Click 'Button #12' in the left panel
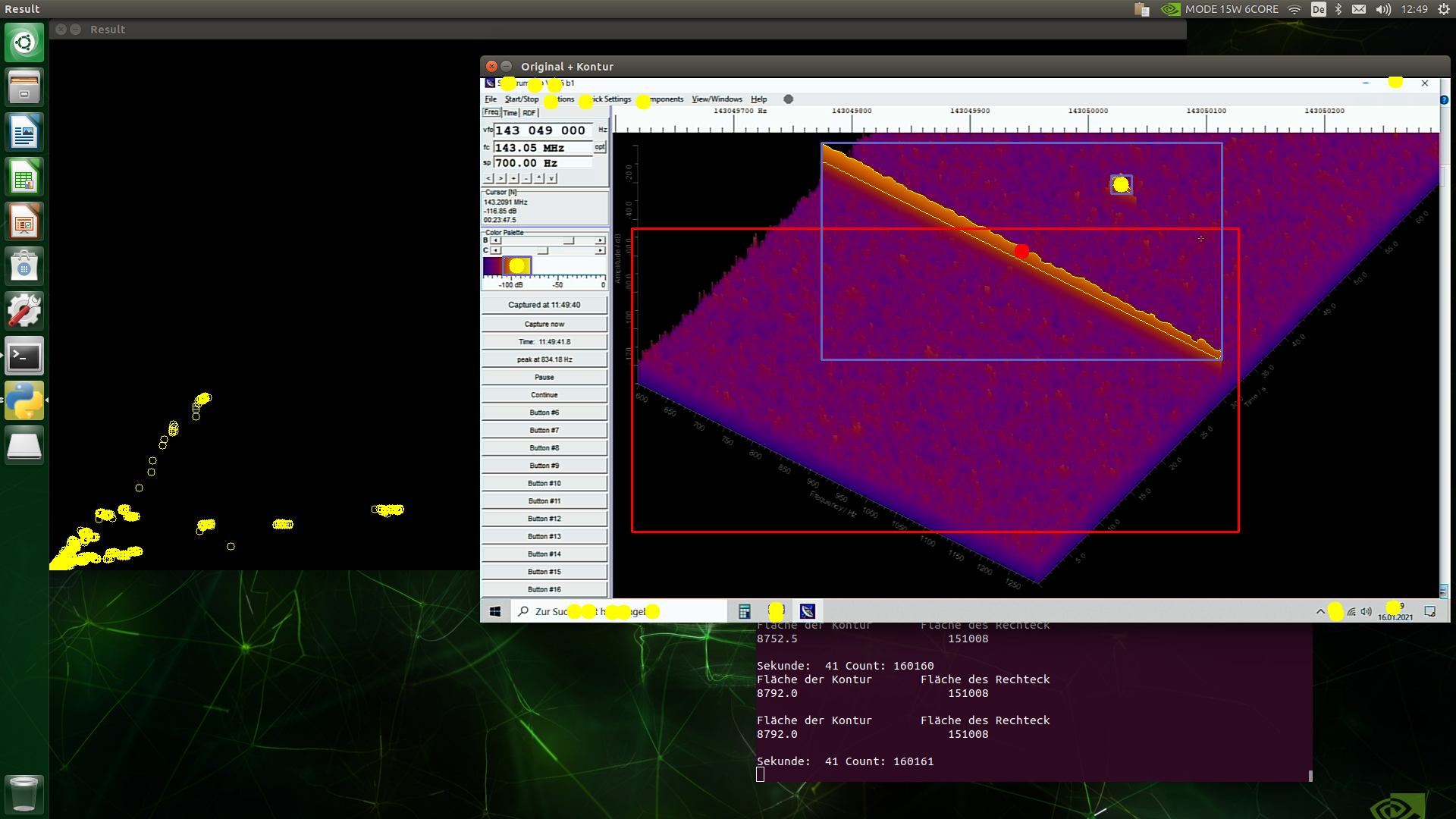Screen dimensions: 1456x819 click(544, 519)
